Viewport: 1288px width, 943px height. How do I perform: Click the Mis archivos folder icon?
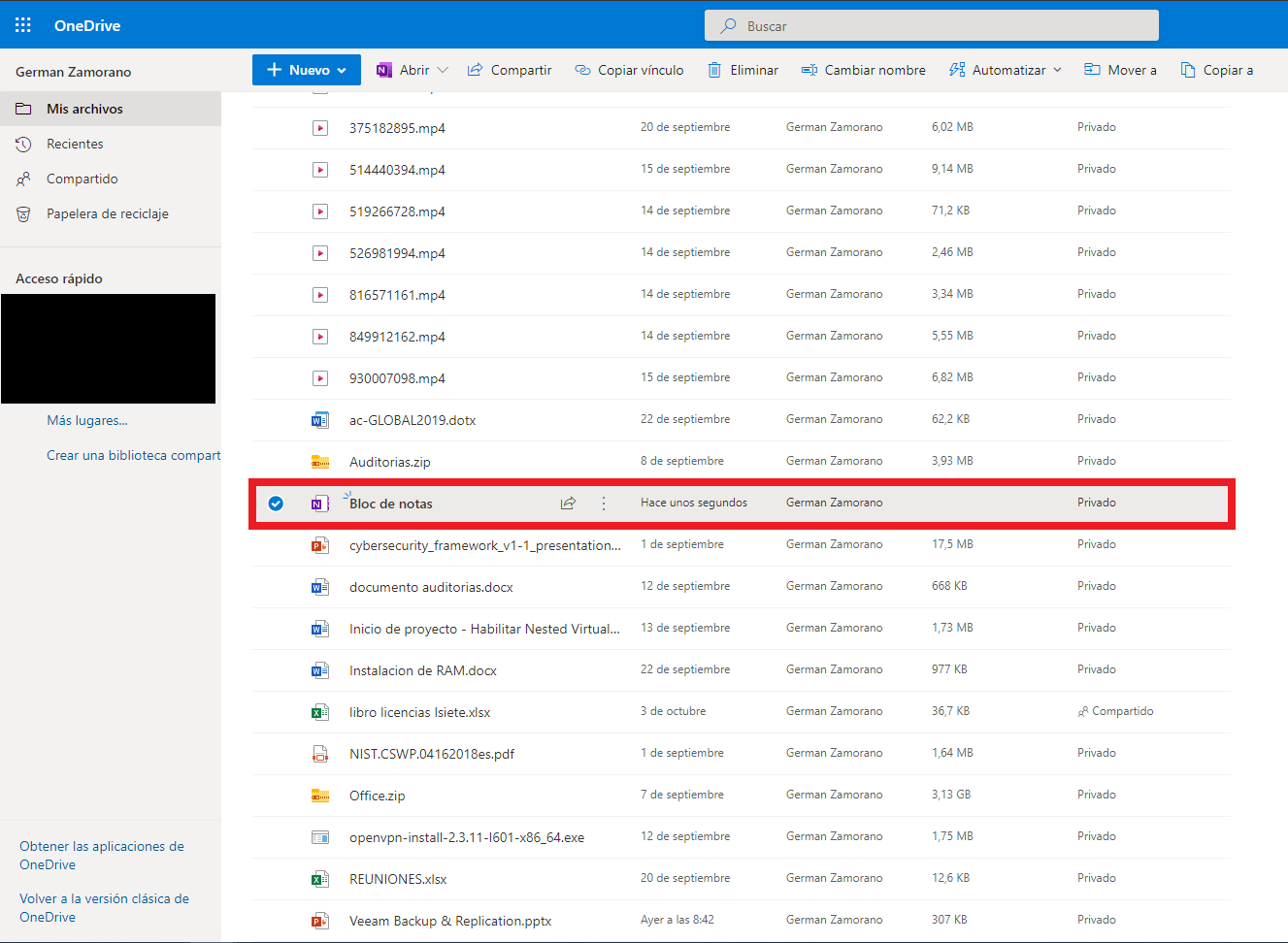23,109
